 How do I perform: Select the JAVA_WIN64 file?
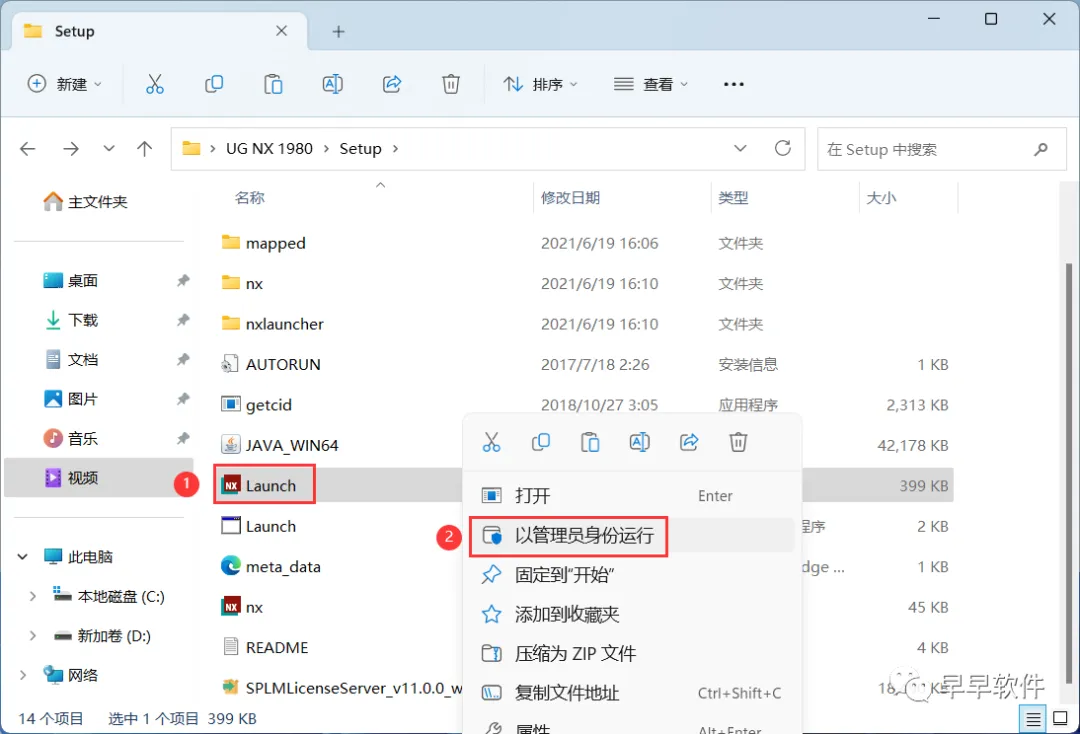280,445
